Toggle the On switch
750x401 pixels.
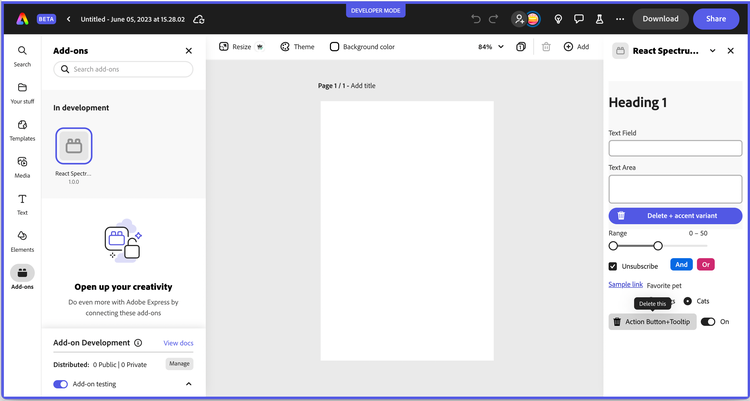pos(708,322)
